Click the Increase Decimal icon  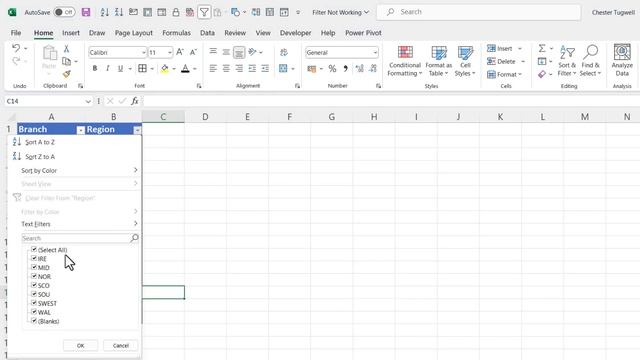click(359, 69)
